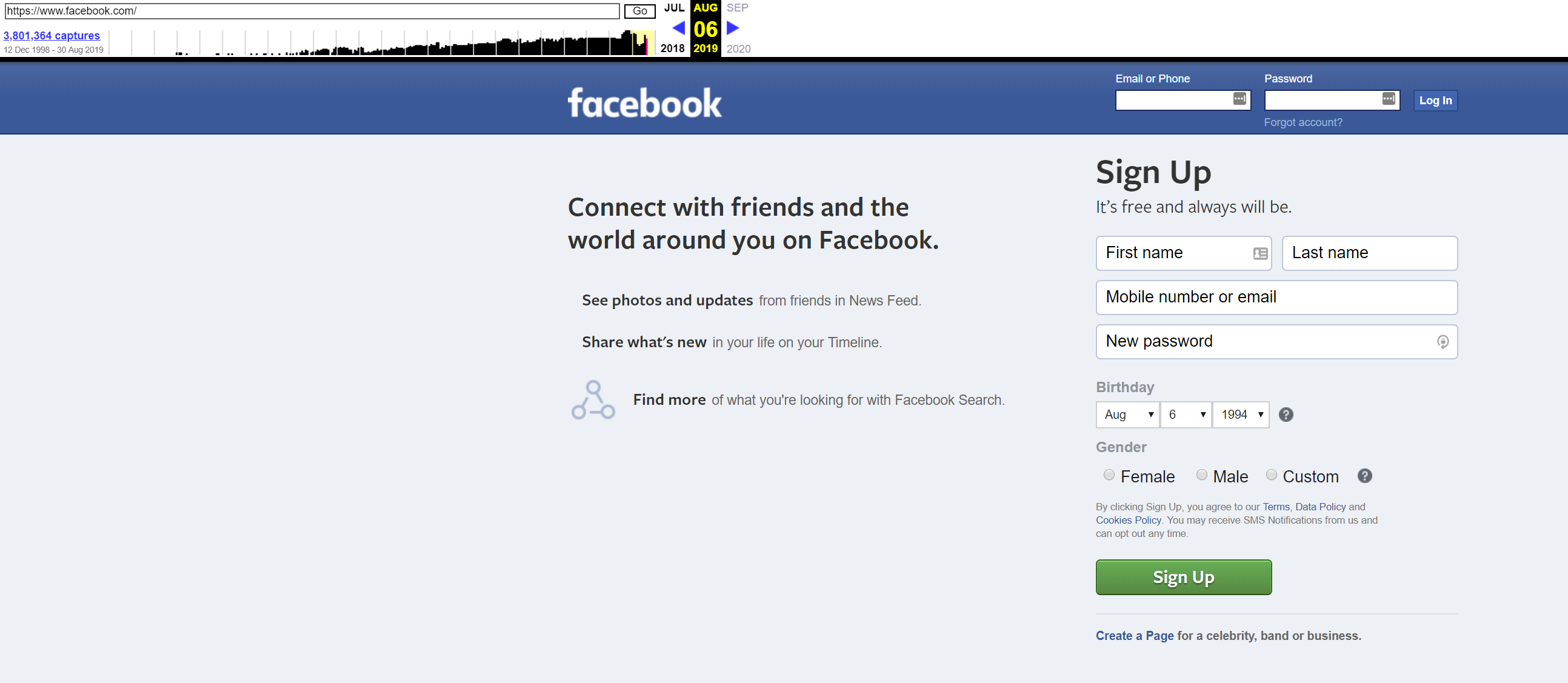
Task: Open the Cookies Policy link
Action: pos(1129,520)
